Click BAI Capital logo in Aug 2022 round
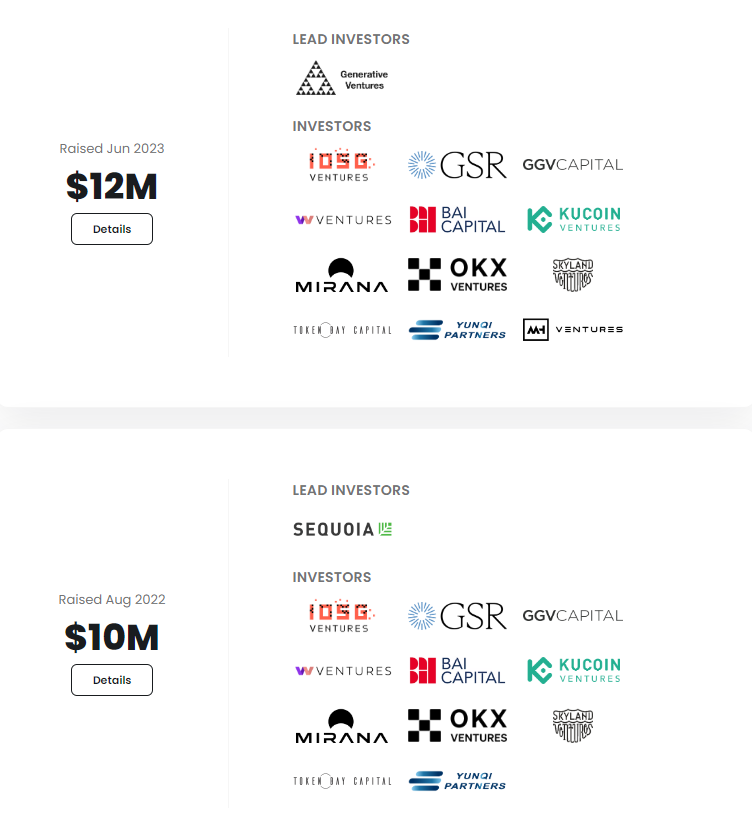This screenshot has height=815, width=752. click(457, 671)
